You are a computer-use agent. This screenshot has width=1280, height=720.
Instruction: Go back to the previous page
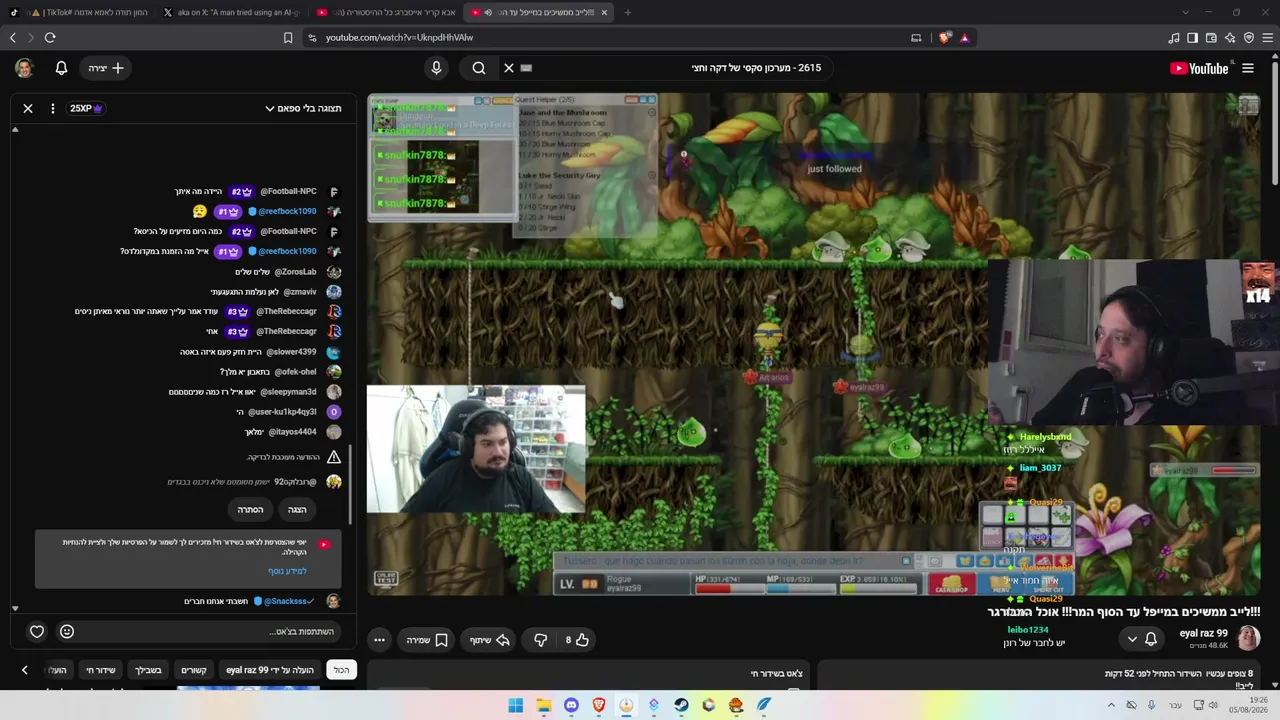12,37
